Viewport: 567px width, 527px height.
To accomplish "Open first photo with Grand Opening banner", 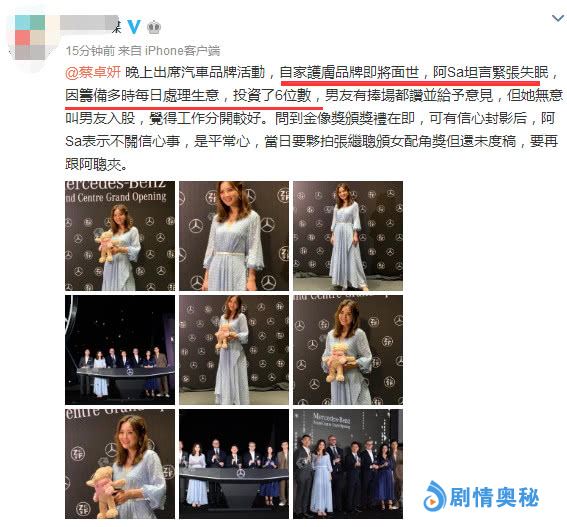I will pyautogui.click(x=120, y=236).
